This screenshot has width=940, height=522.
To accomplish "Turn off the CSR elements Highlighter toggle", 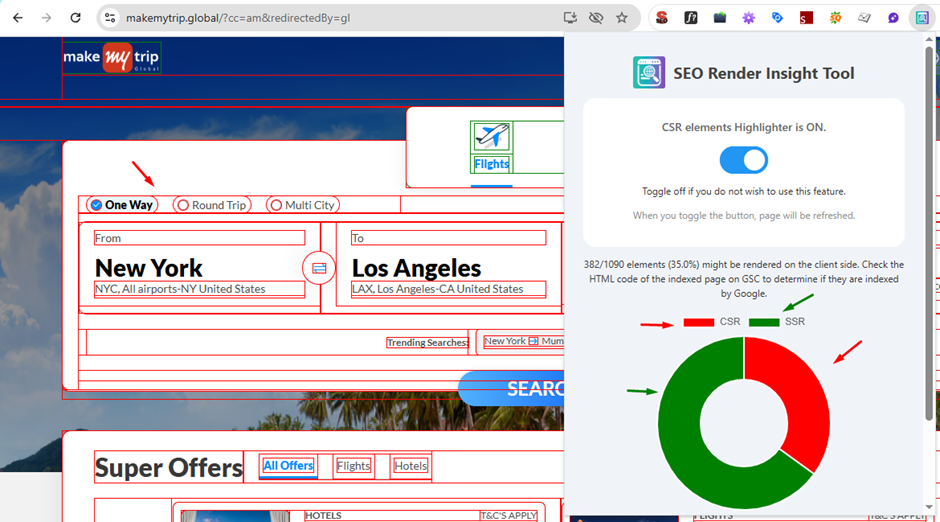I will pyautogui.click(x=743, y=160).
